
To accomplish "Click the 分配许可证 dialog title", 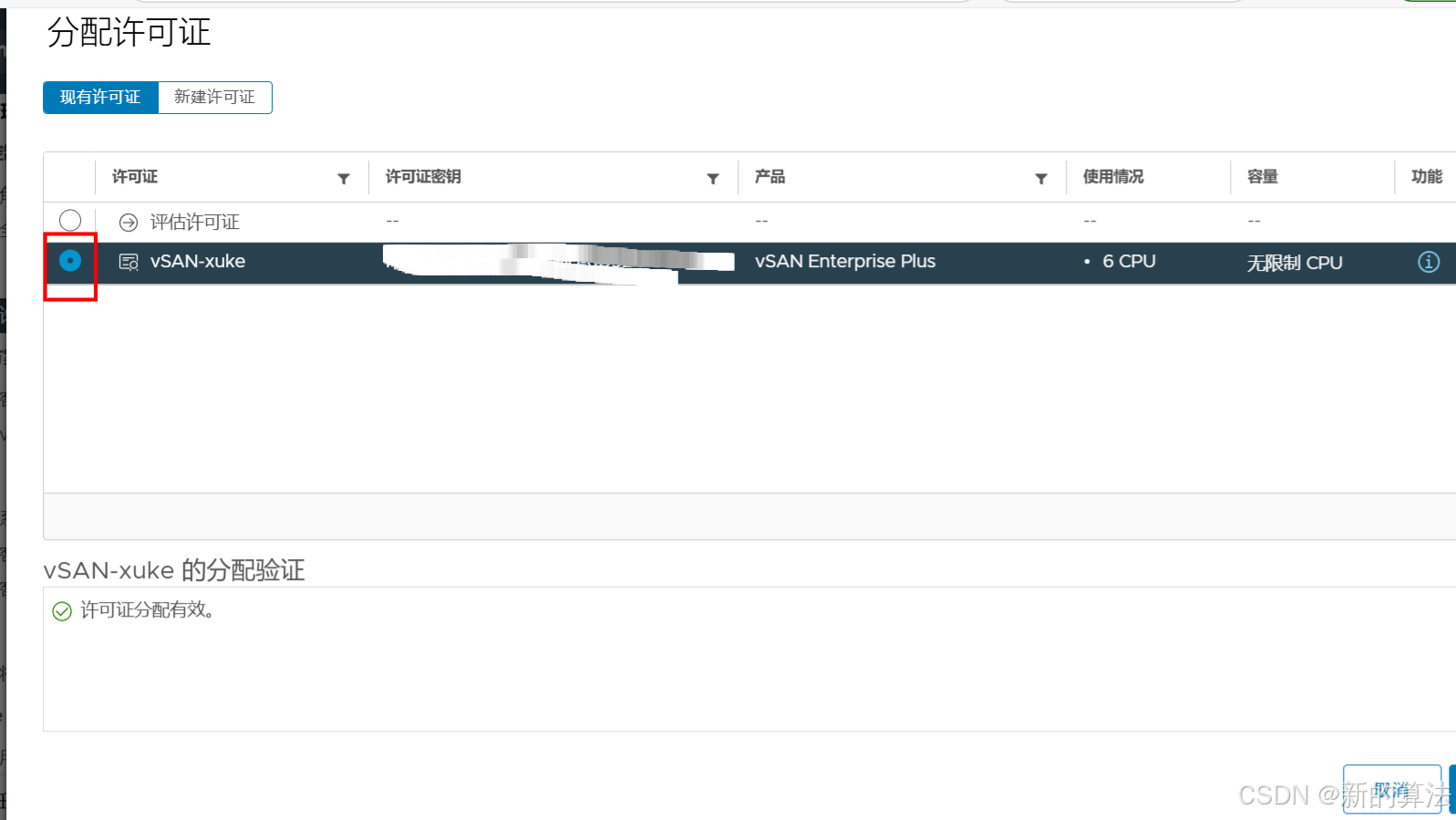I will click(x=129, y=33).
